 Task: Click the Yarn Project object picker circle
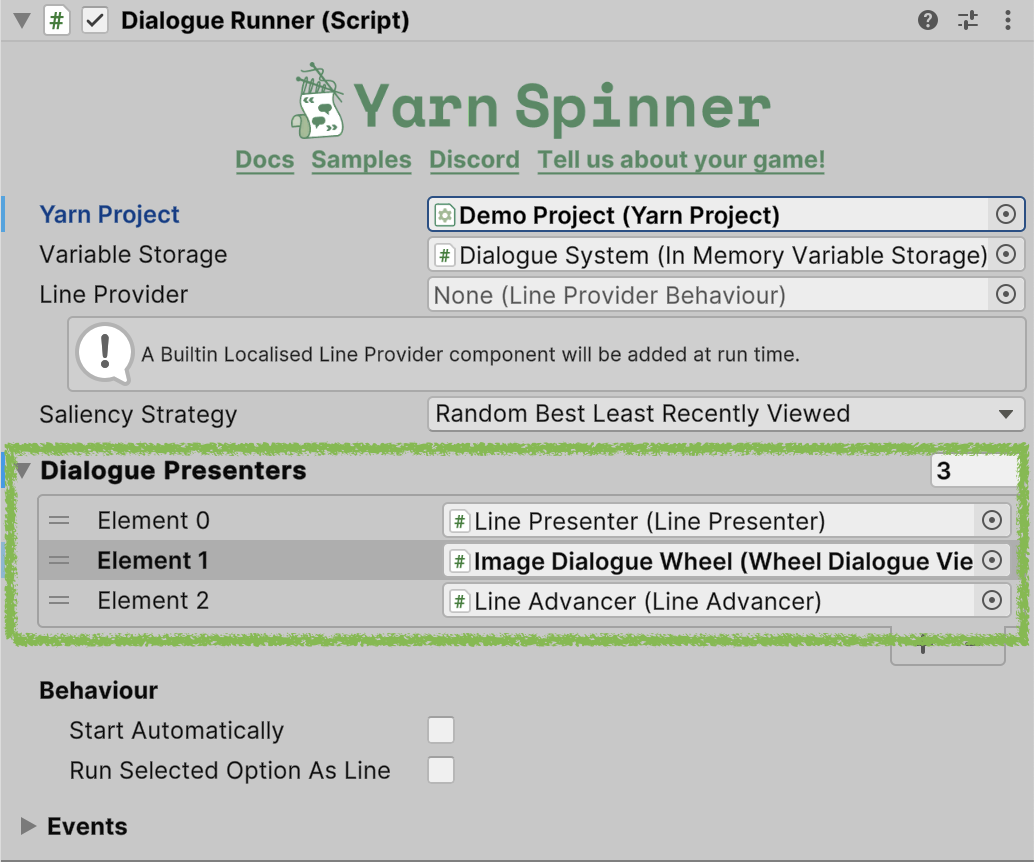click(1006, 214)
